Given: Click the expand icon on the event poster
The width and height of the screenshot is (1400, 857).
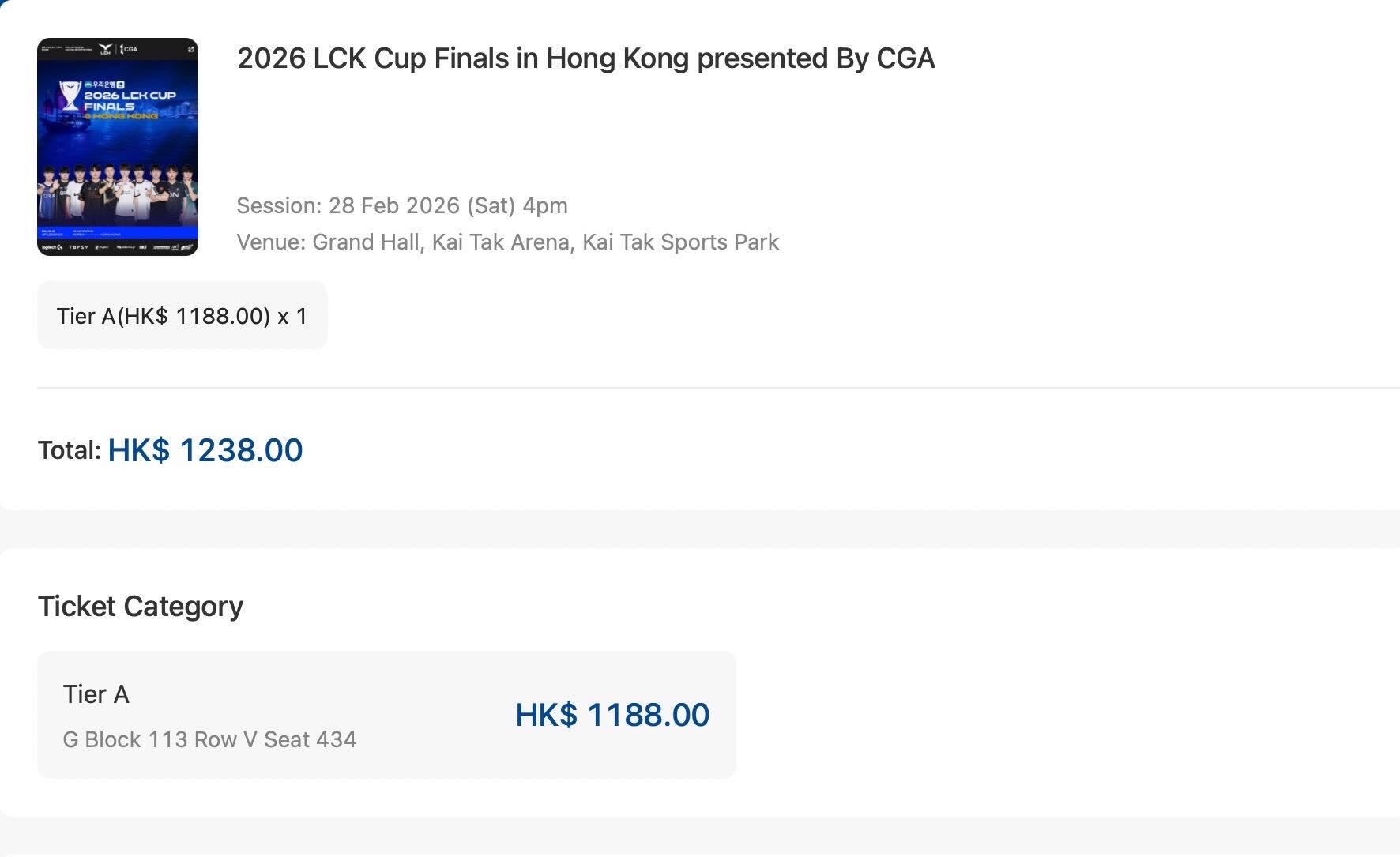Looking at the screenshot, I should (x=190, y=48).
